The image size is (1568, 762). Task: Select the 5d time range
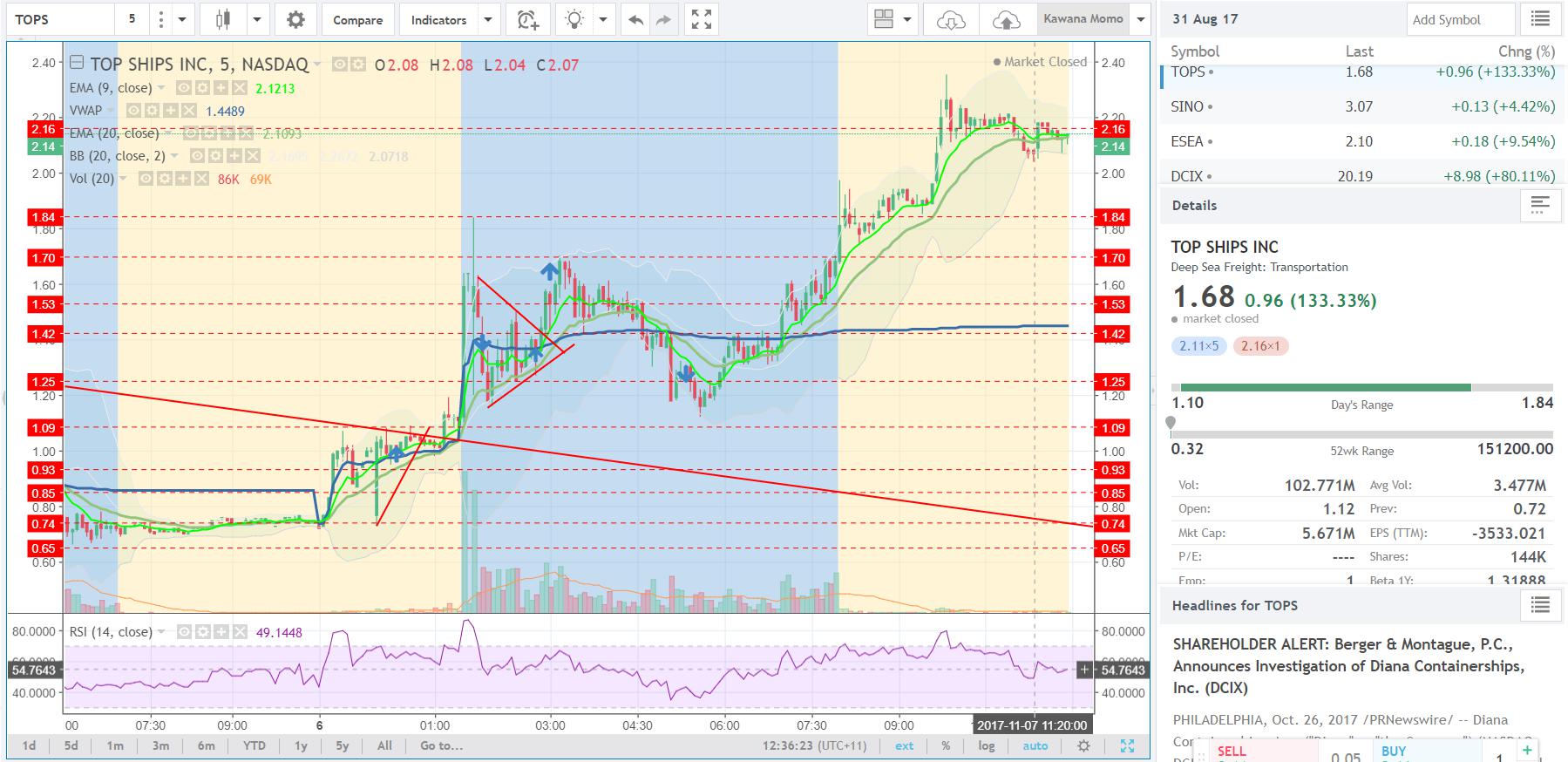point(71,745)
